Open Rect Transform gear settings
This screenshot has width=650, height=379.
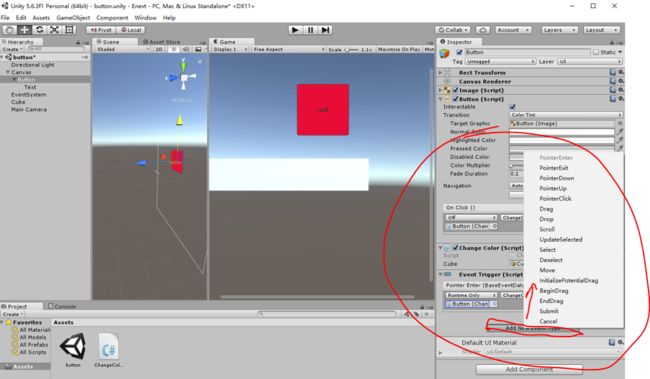621,72
